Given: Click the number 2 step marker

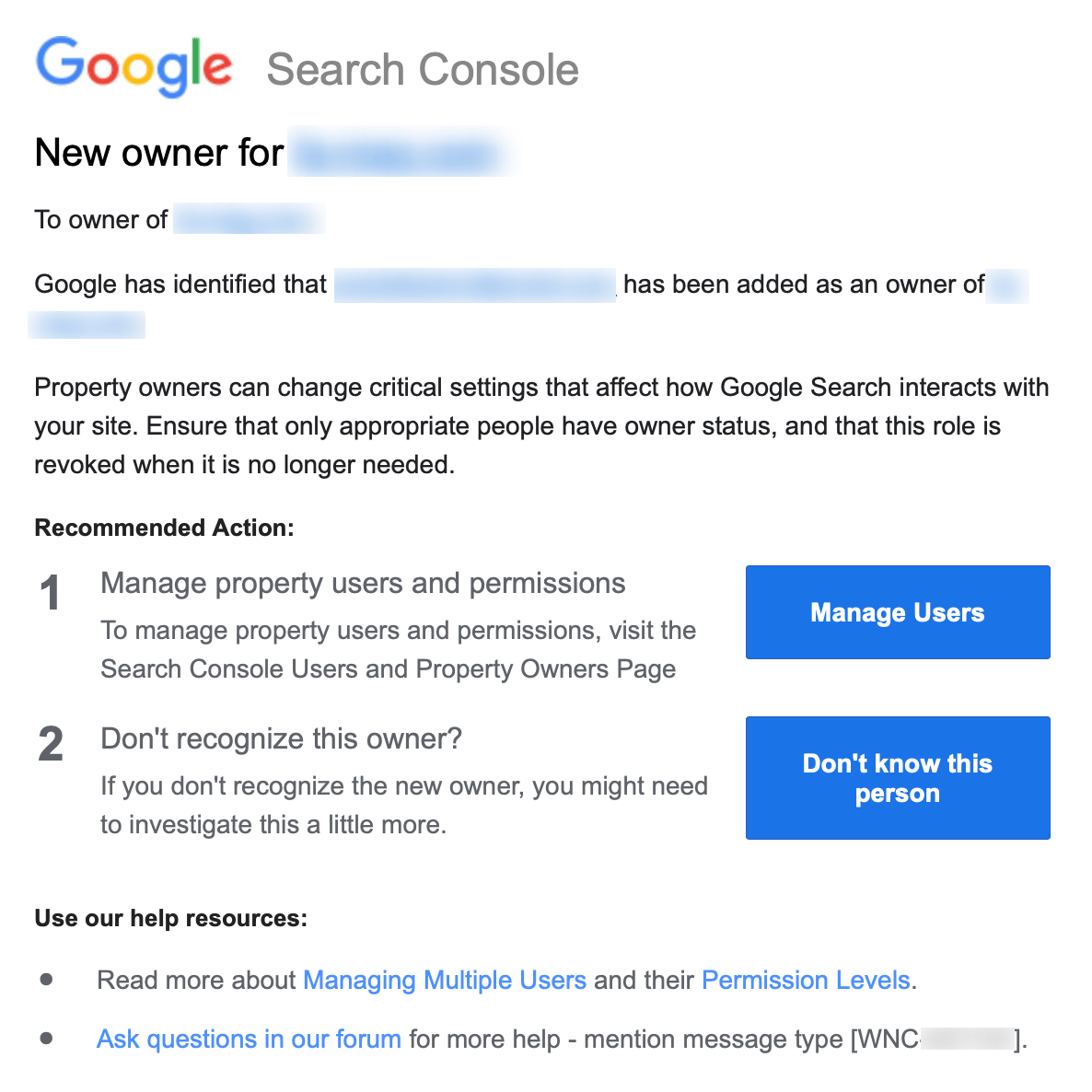Looking at the screenshot, I should (x=51, y=744).
